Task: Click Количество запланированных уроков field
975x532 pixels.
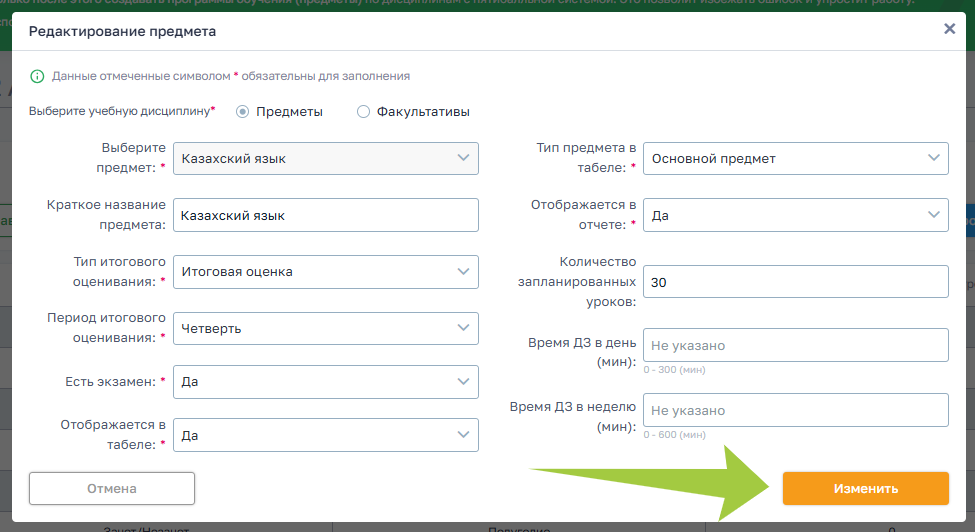Action: [795, 282]
